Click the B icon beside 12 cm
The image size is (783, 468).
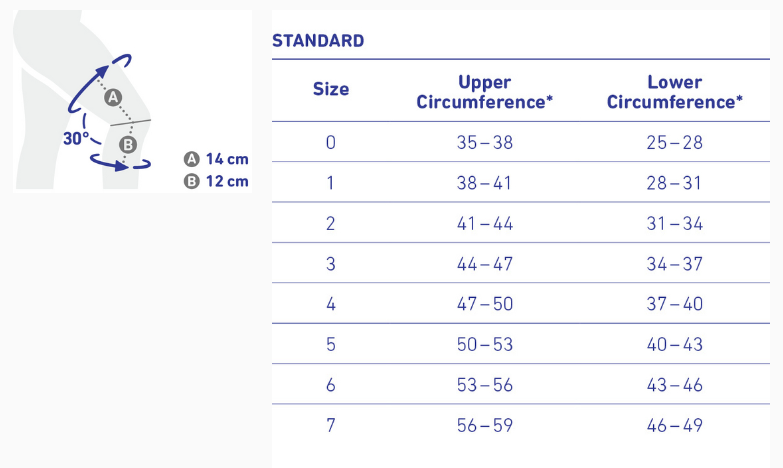[191, 181]
